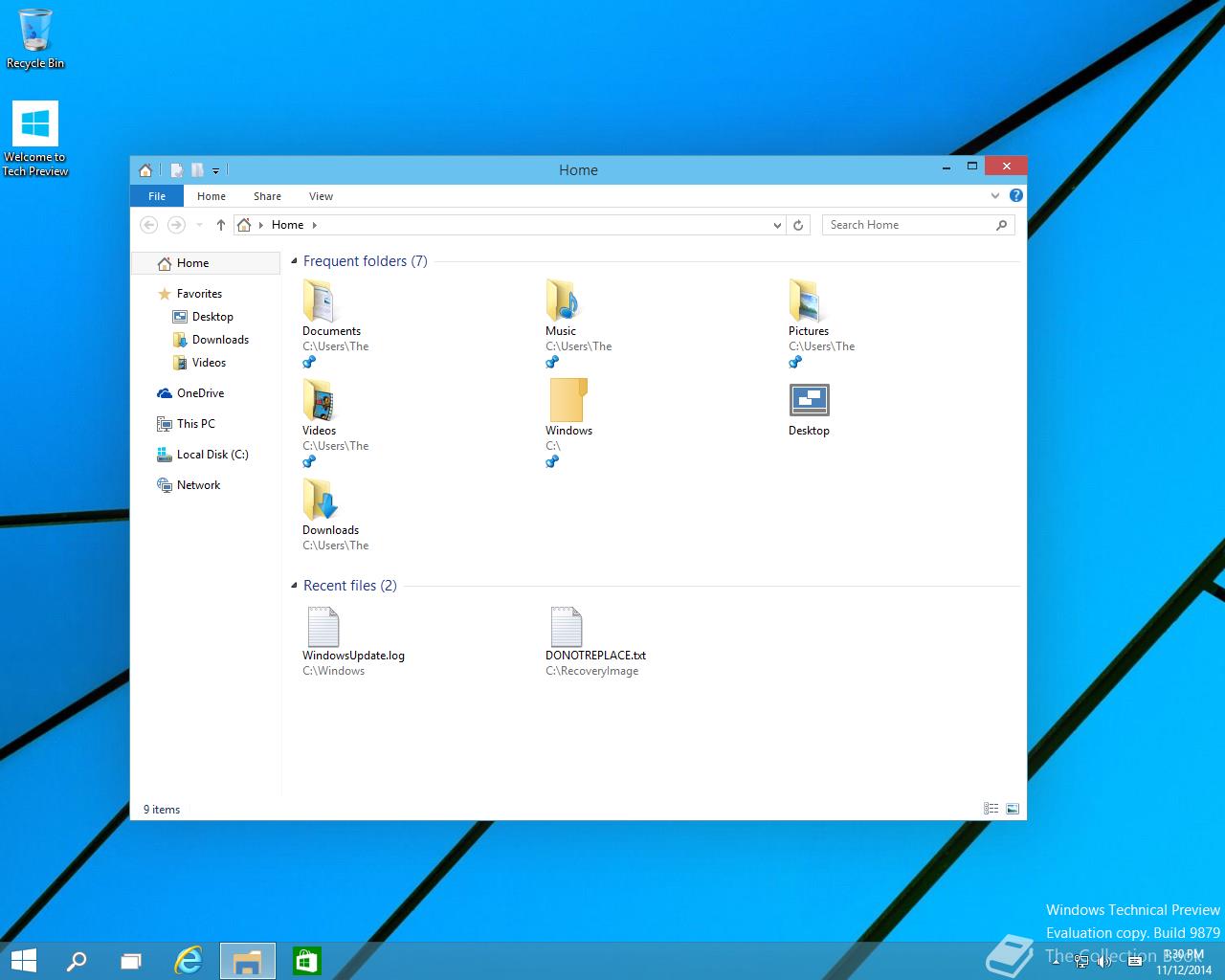Viewport: 1225px width, 980px height.
Task: Click the network tray icon
Action: click(x=1081, y=961)
